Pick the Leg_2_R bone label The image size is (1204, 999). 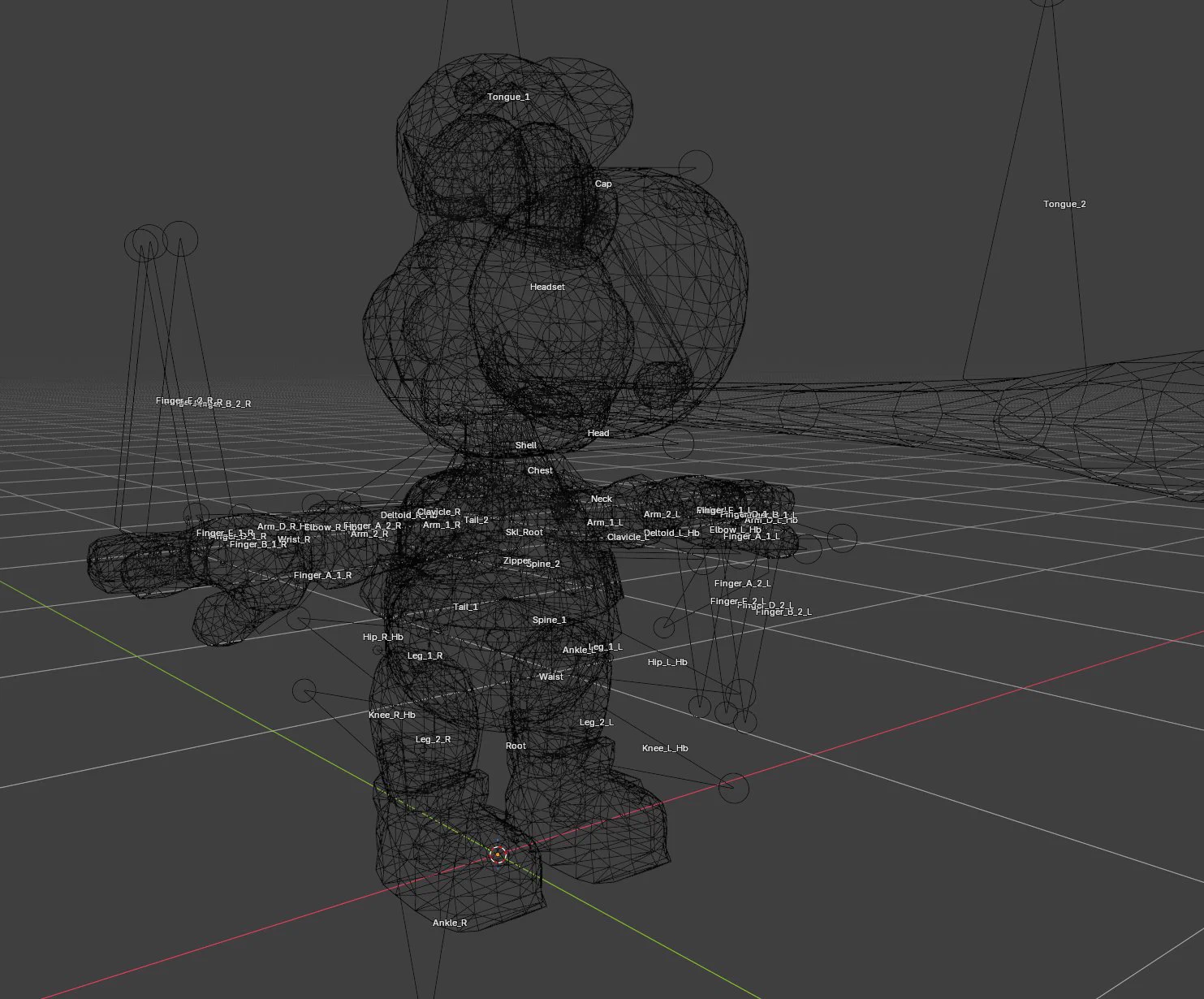pyautogui.click(x=433, y=739)
